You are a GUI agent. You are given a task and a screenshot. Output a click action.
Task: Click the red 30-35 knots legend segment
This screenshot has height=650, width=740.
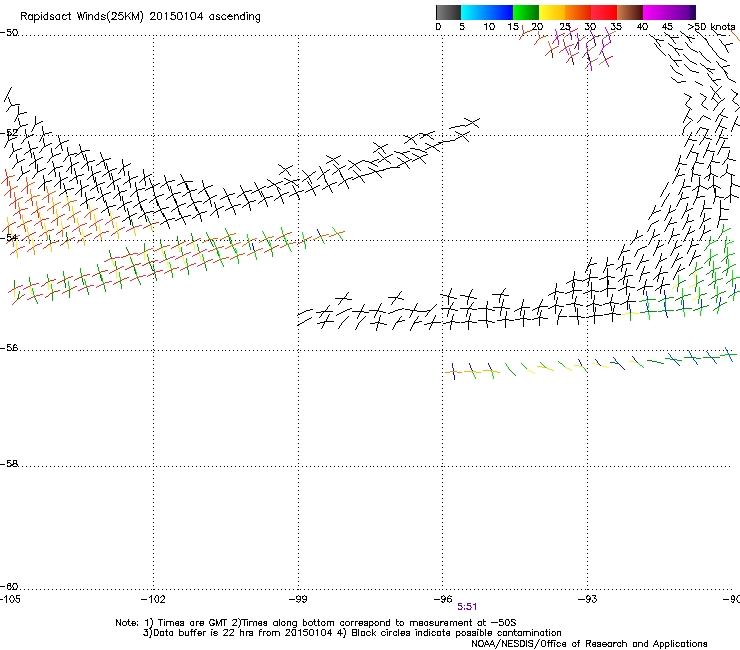[x=604, y=12]
